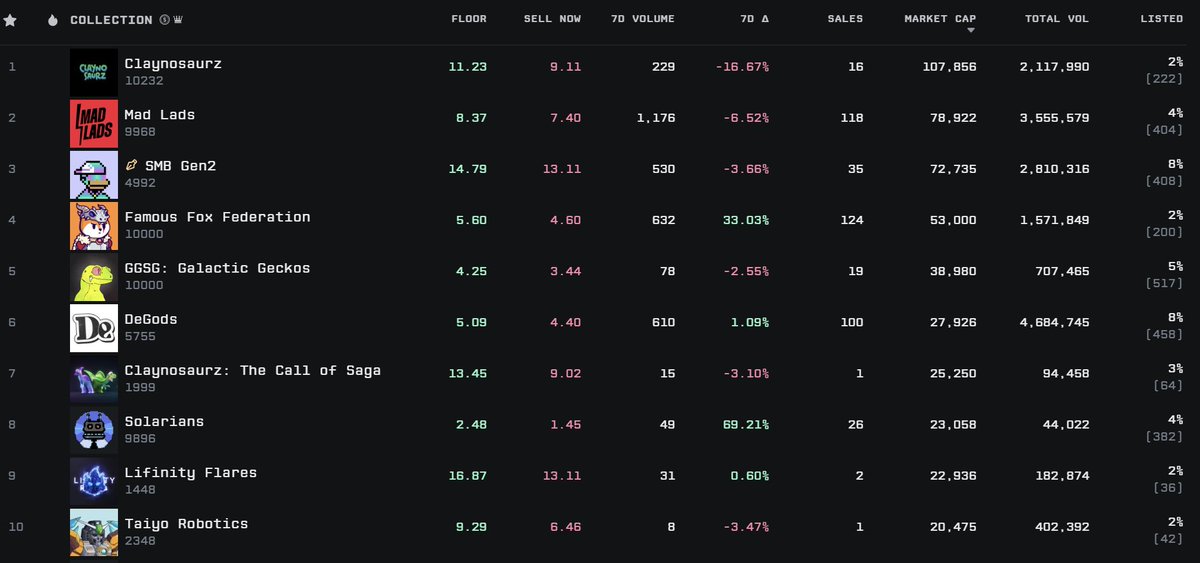
Task: Open the Galactic Geckos thumbnail
Action: pyautogui.click(x=94, y=277)
